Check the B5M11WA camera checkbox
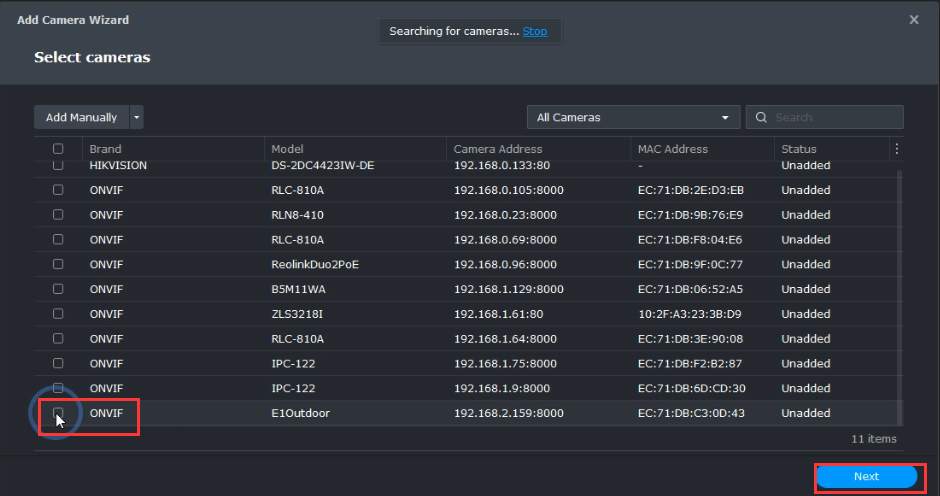940x496 pixels. click(x=58, y=289)
